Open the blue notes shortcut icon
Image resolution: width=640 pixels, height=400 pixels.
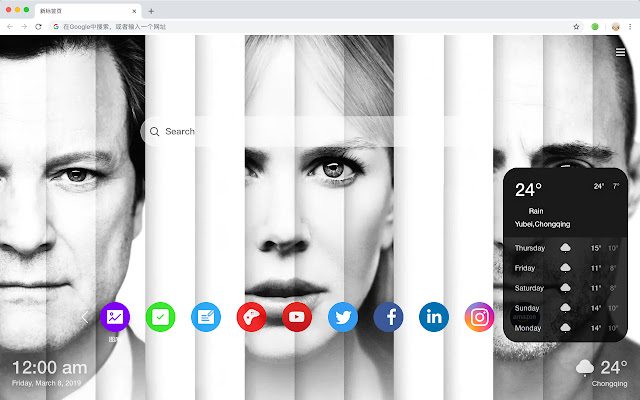206,317
